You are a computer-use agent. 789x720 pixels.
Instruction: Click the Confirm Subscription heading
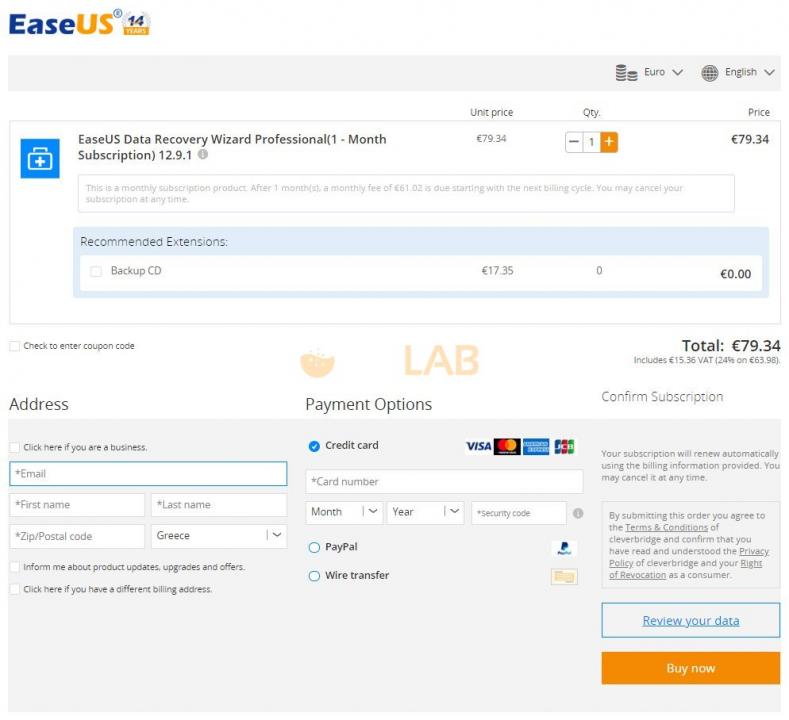click(662, 397)
